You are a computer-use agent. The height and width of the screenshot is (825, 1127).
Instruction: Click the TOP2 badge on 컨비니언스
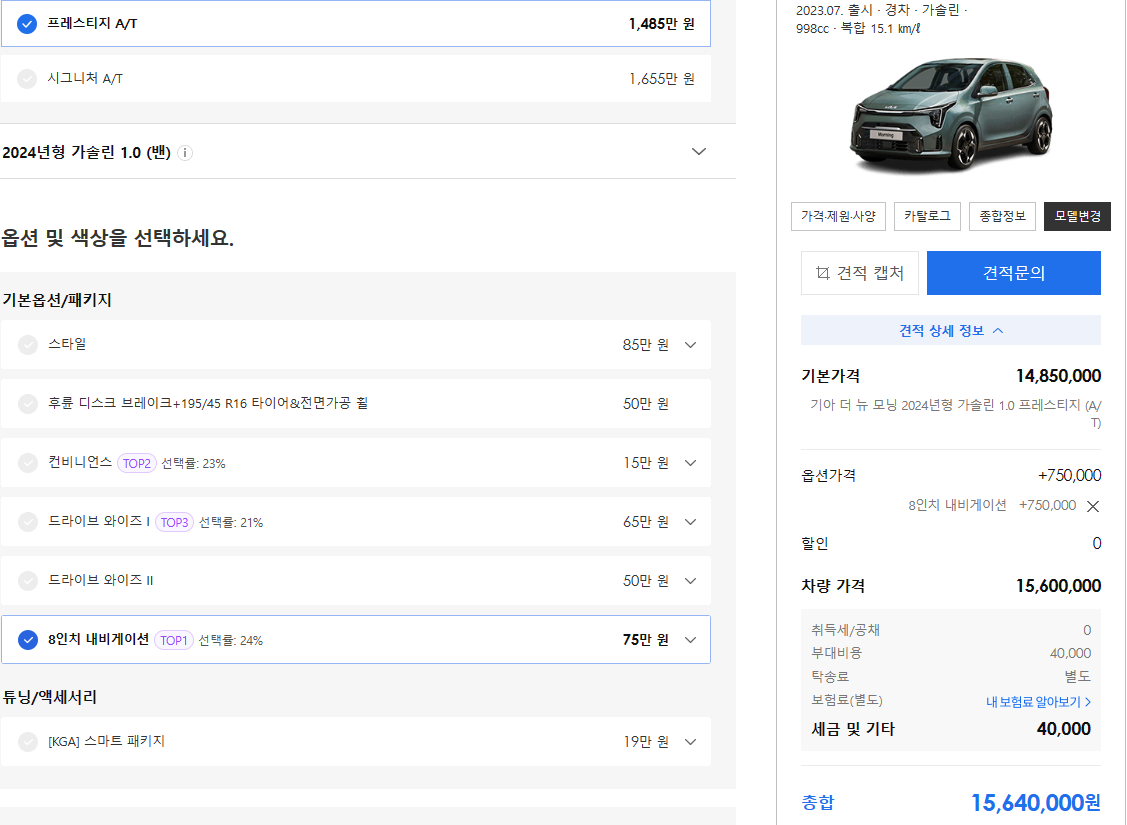(x=137, y=464)
